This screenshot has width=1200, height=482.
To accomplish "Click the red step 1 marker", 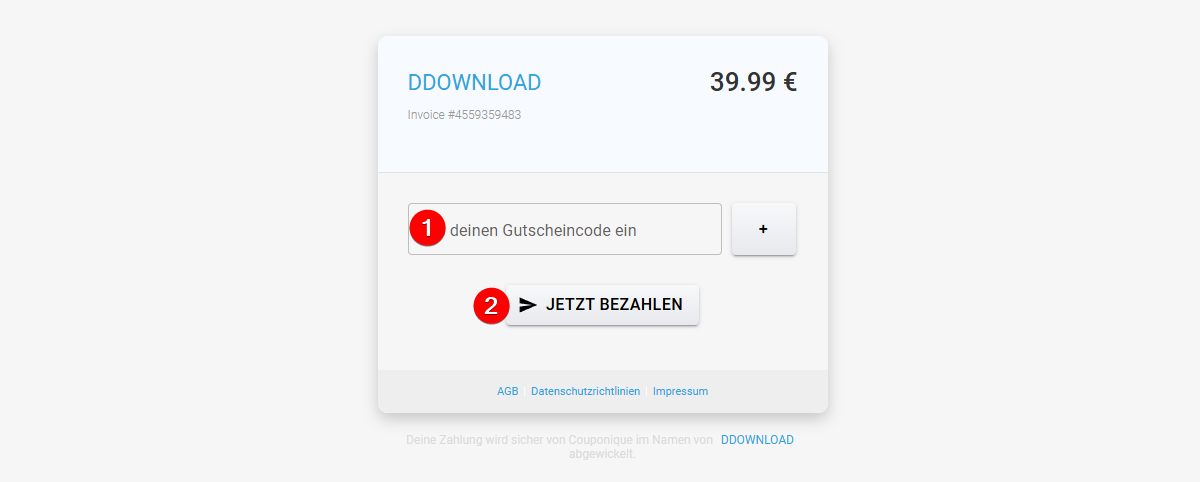I will [x=427, y=228].
